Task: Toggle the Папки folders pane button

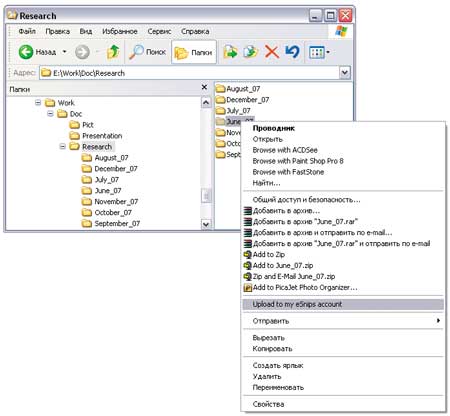Action: 194,52
